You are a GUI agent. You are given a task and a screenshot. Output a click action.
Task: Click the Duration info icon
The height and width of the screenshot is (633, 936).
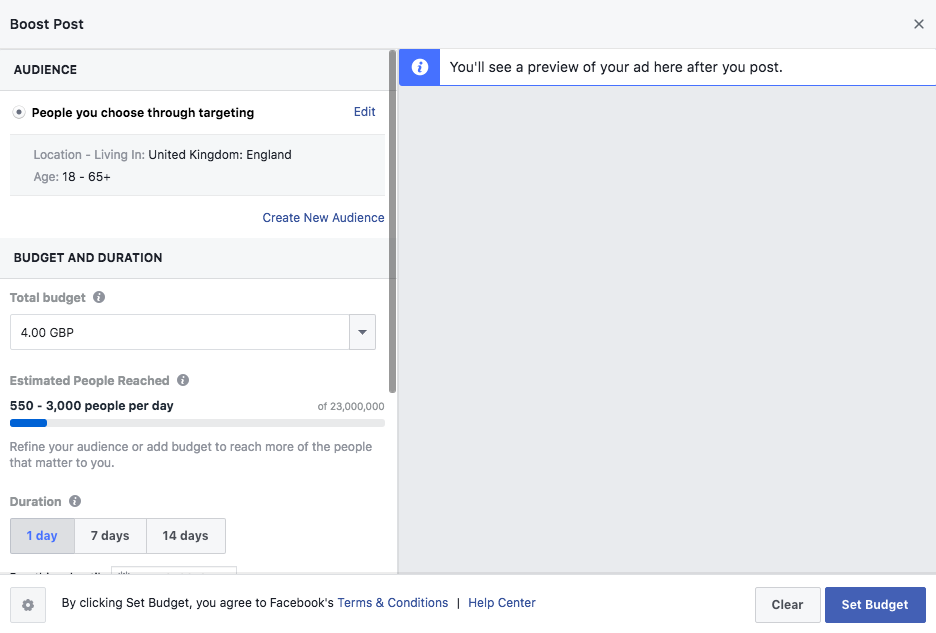(x=75, y=501)
